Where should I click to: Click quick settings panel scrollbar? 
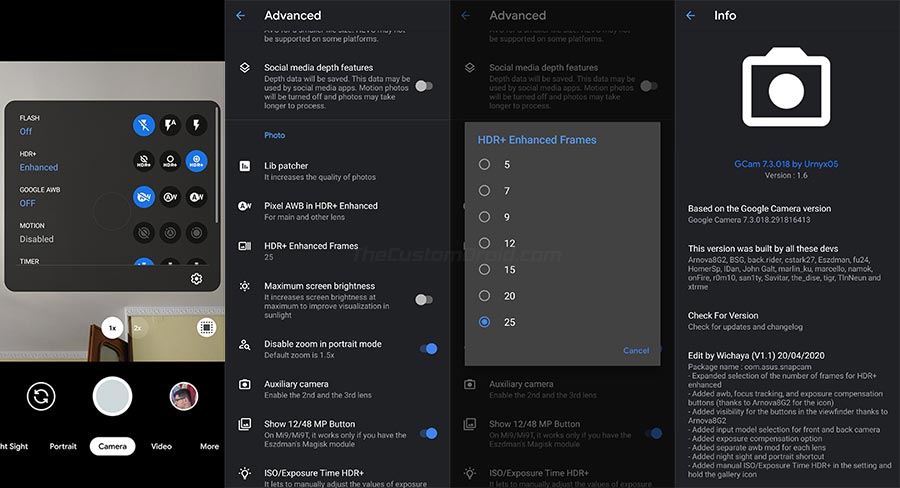click(x=216, y=165)
